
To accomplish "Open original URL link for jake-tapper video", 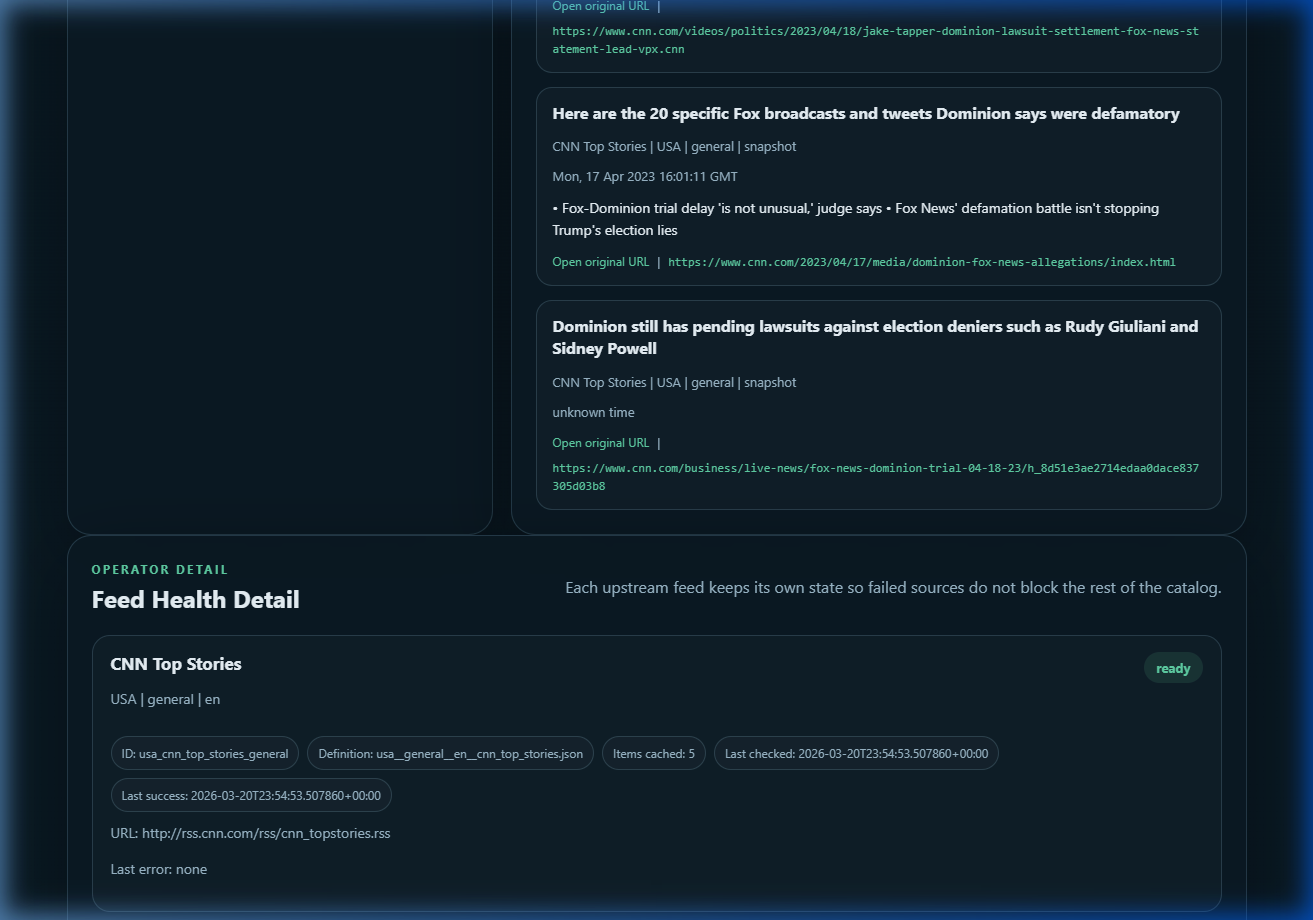I will tap(600, 6).
